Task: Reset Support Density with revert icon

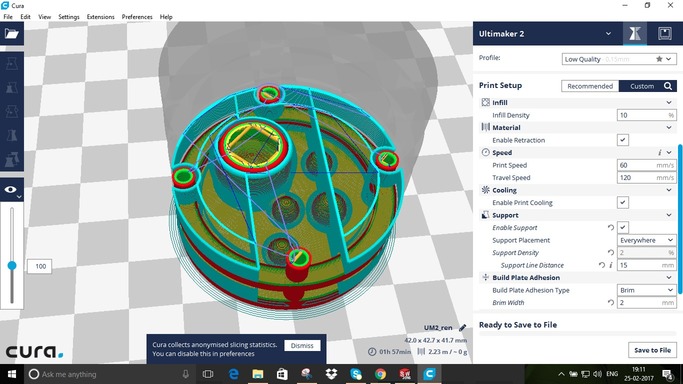Action: [x=611, y=253]
